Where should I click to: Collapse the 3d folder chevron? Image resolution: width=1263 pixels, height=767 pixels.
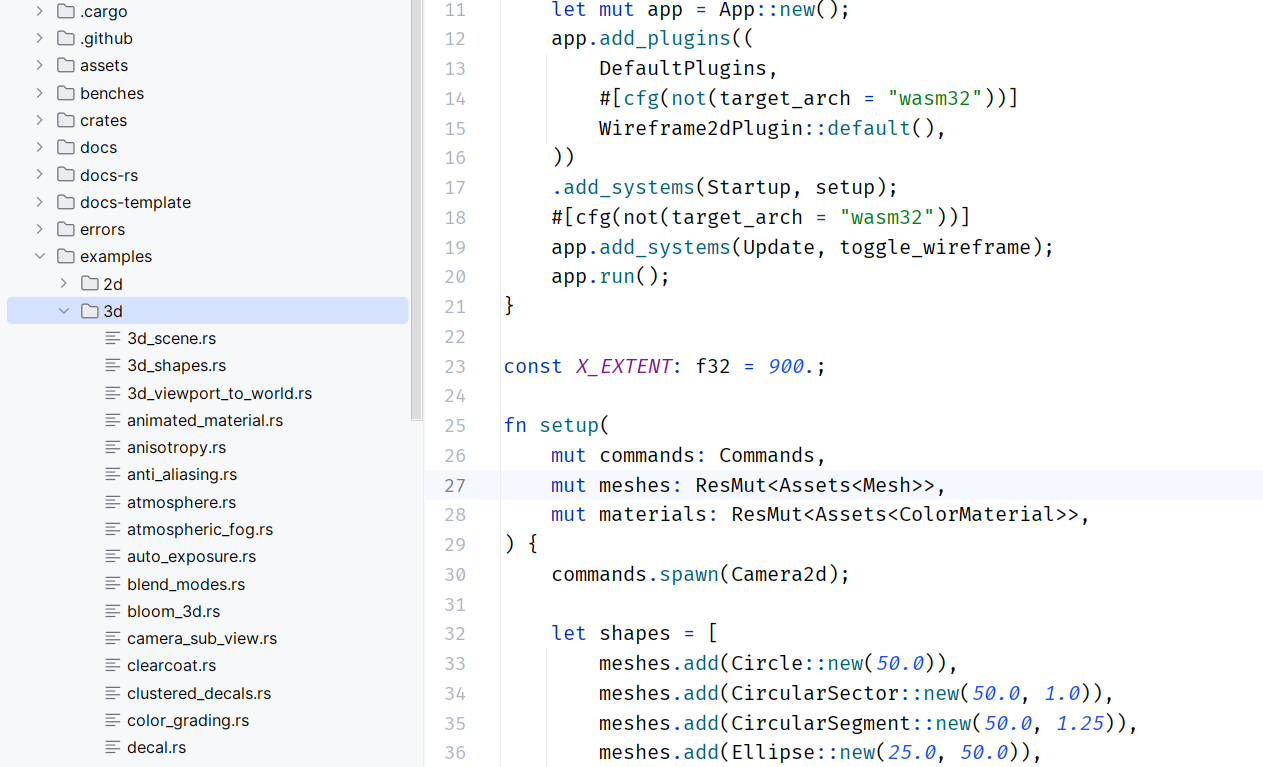click(64, 311)
